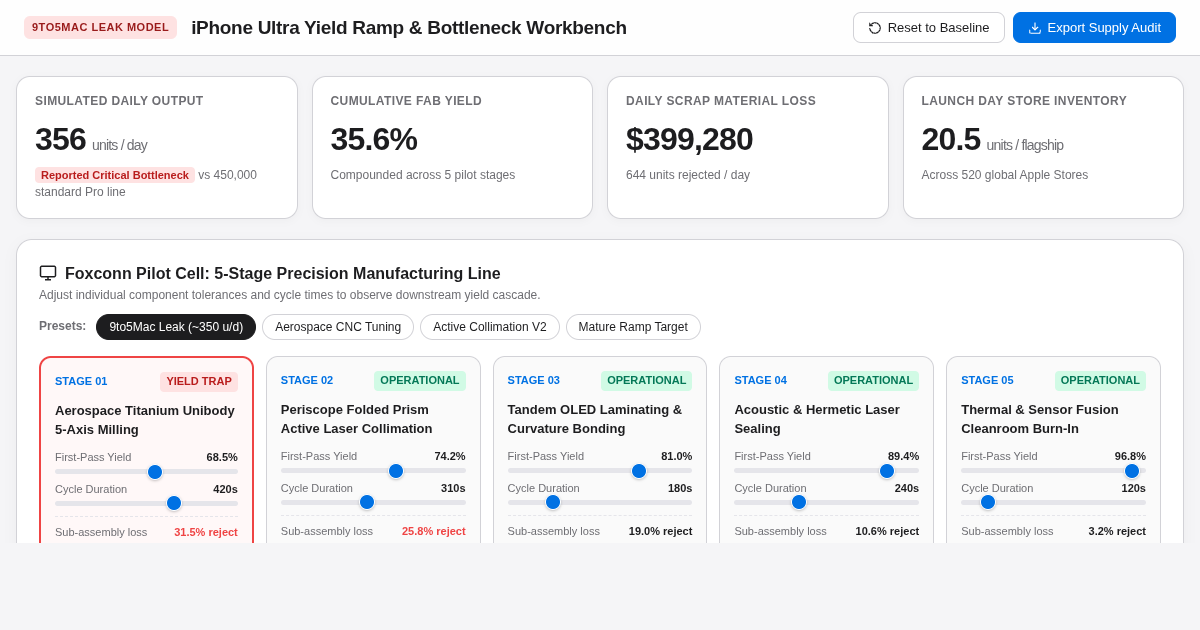This screenshot has height=630, width=1200.
Task: Click the 3.2% reject loss figure
Action: pos(1117,531)
